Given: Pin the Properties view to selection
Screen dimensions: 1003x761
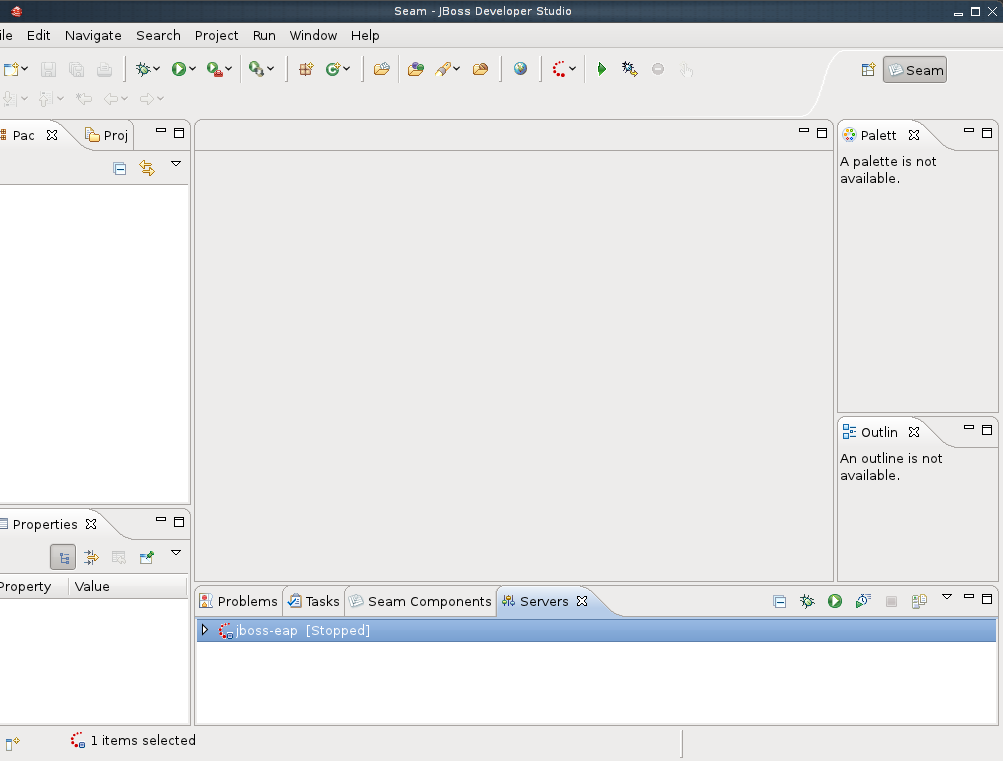Looking at the screenshot, I should (x=147, y=557).
